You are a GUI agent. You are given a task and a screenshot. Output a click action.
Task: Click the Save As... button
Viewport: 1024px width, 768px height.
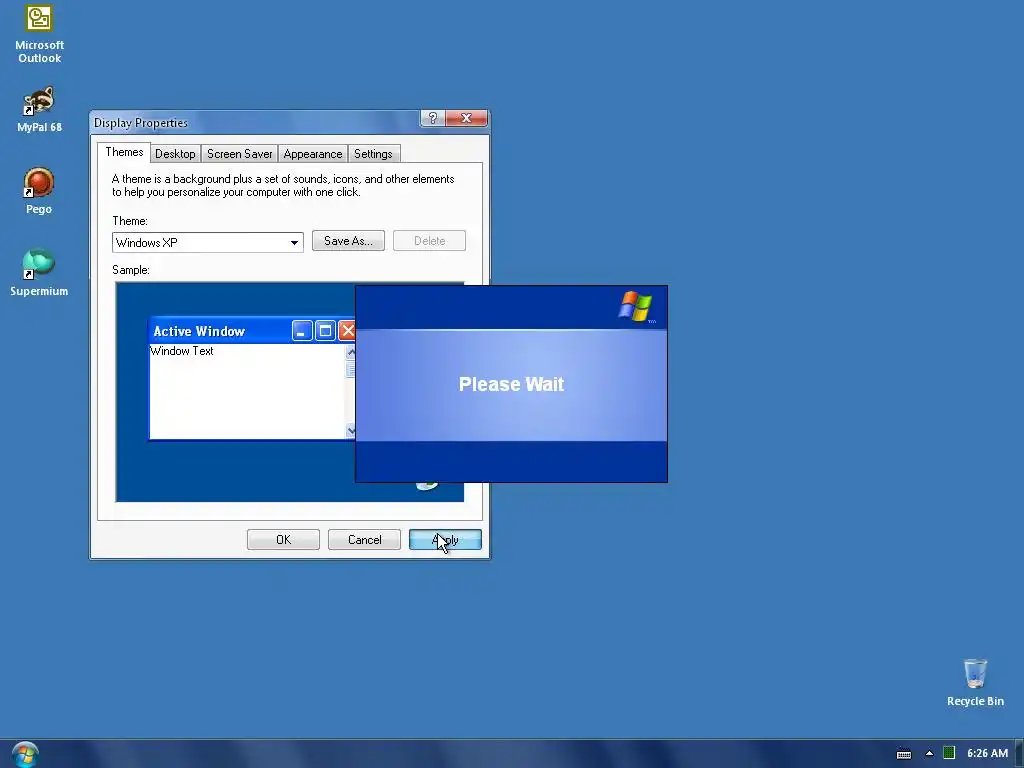tap(348, 241)
